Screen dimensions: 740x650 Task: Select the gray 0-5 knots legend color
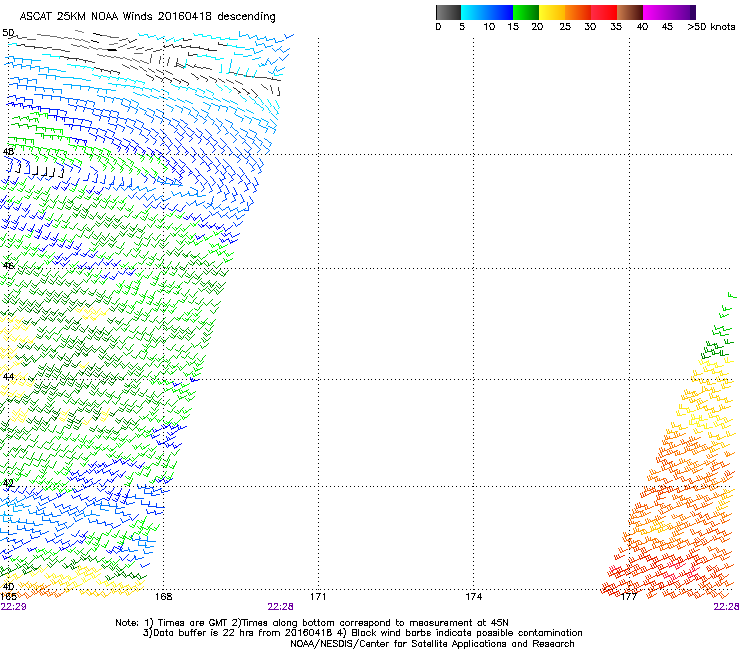tap(448, 12)
